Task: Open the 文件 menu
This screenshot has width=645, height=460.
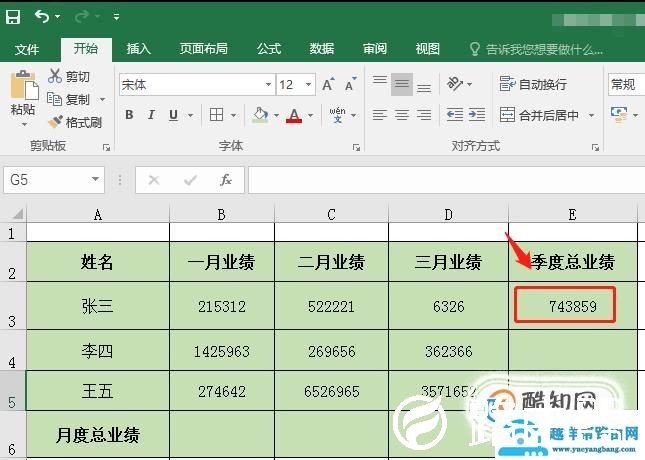Action: pos(27,49)
